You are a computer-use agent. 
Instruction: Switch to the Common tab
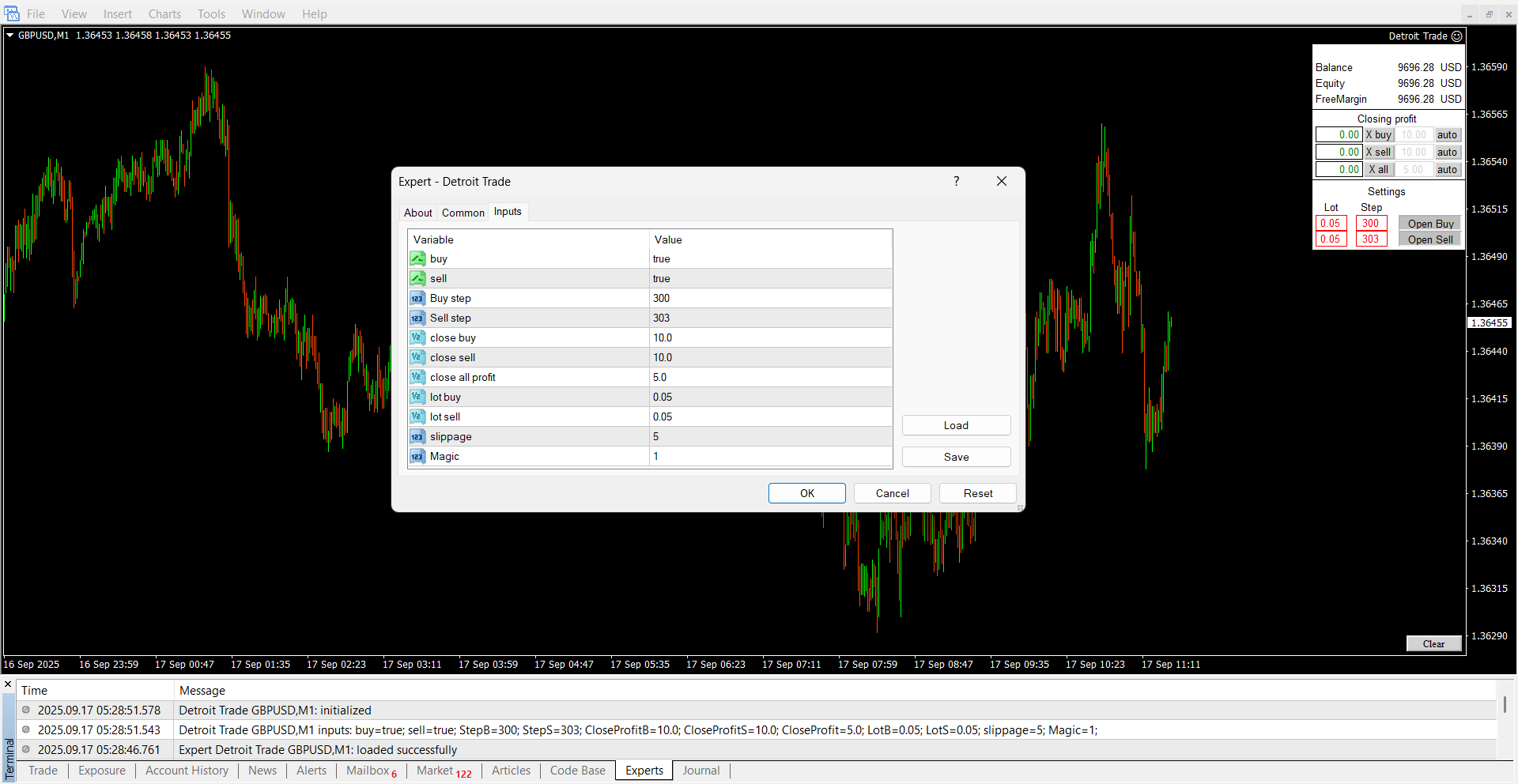pos(463,213)
